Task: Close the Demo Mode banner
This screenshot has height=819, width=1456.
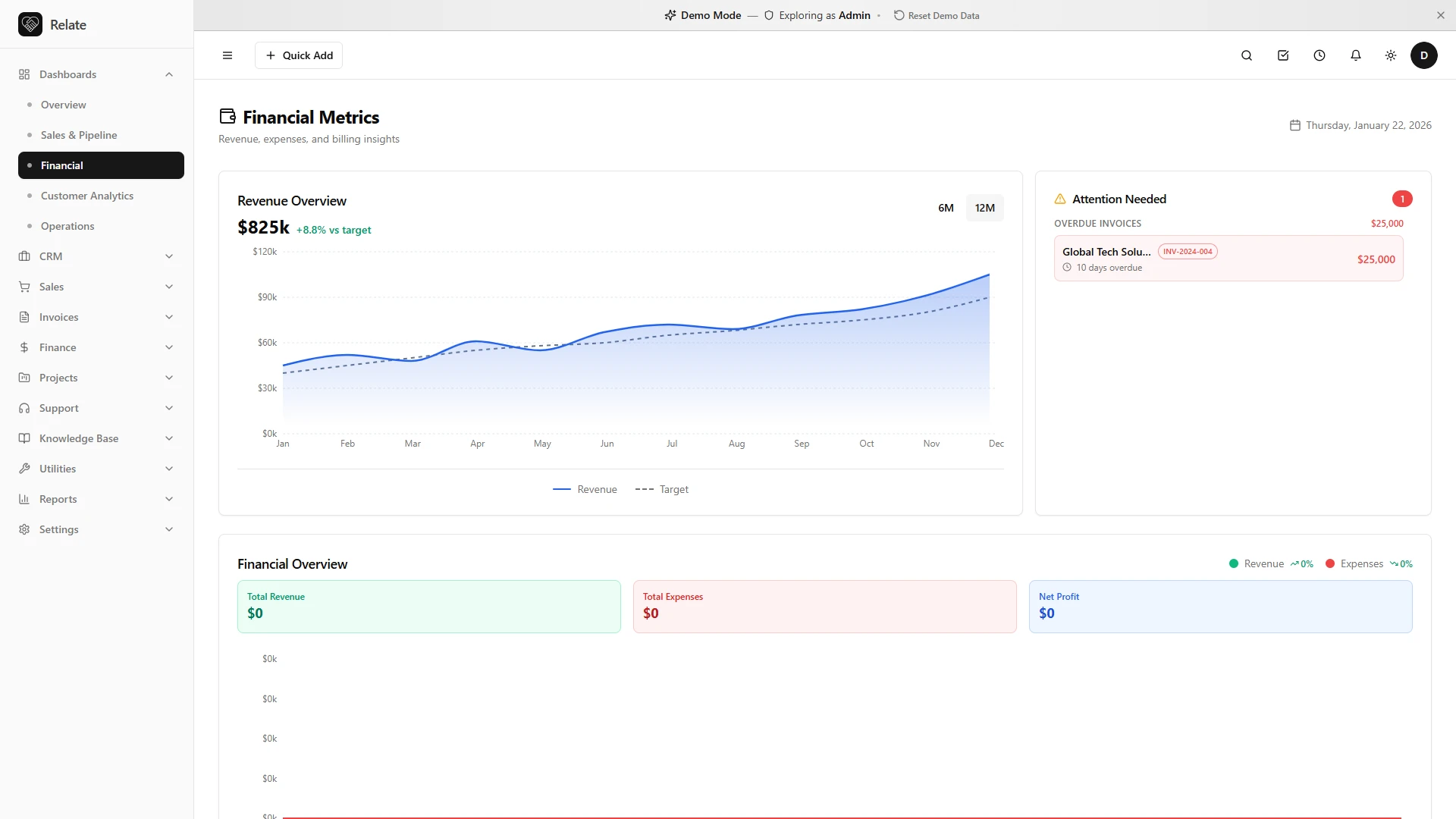Action: click(x=1441, y=15)
